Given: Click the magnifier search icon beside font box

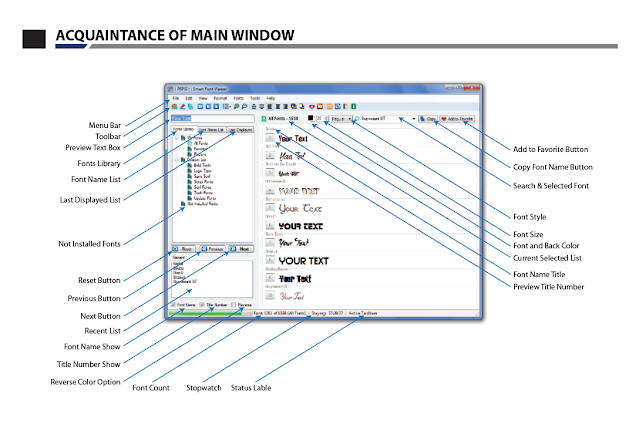Looking at the screenshot, I should point(357,119).
